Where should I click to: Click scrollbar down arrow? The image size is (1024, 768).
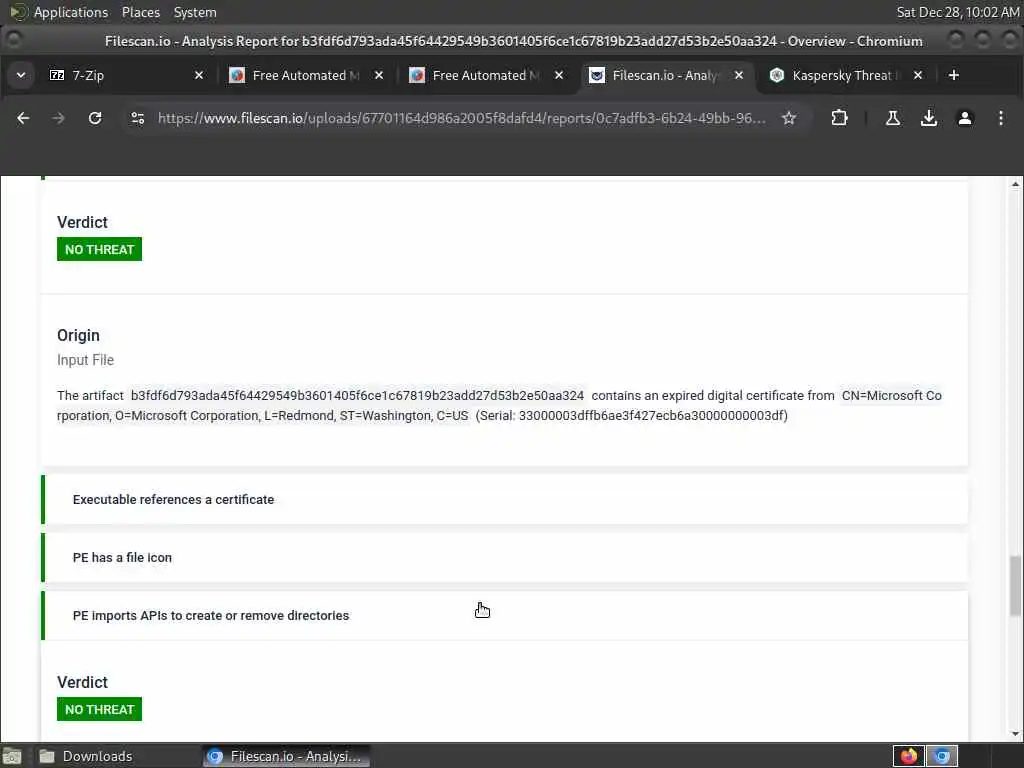[x=1015, y=733]
